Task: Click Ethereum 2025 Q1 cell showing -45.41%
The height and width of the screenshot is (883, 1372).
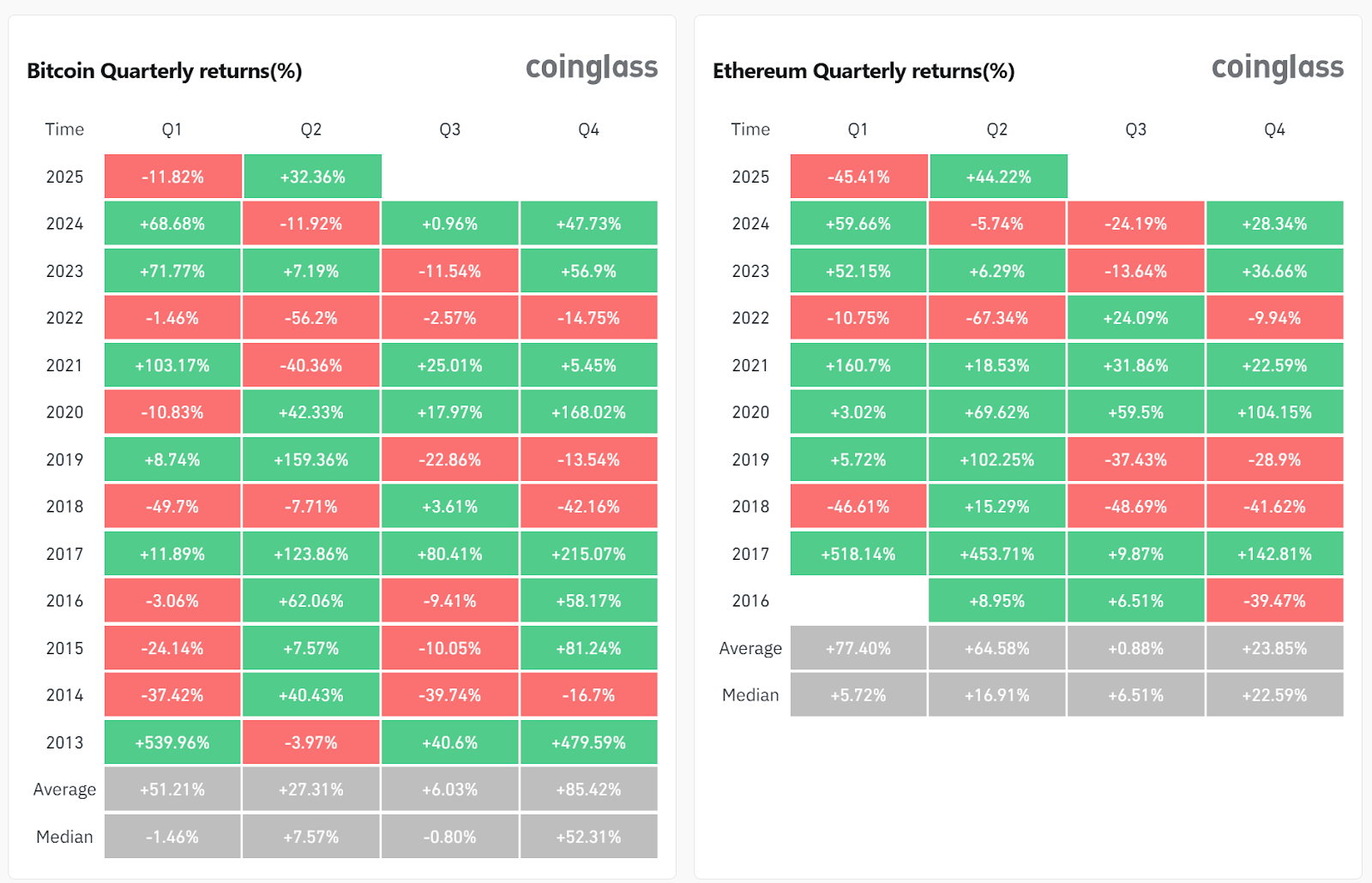Action: click(x=858, y=177)
